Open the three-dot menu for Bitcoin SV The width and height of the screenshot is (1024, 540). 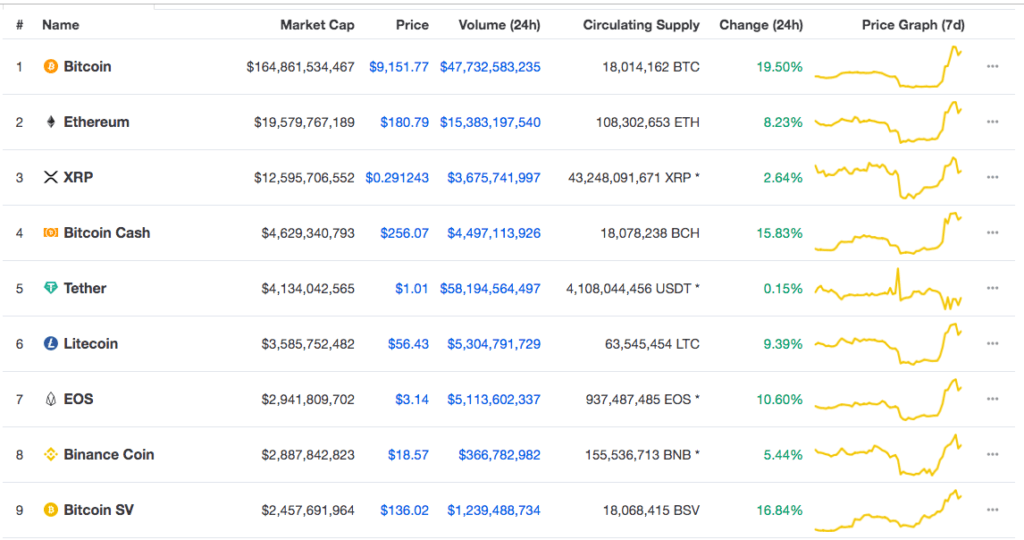(993, 510)
